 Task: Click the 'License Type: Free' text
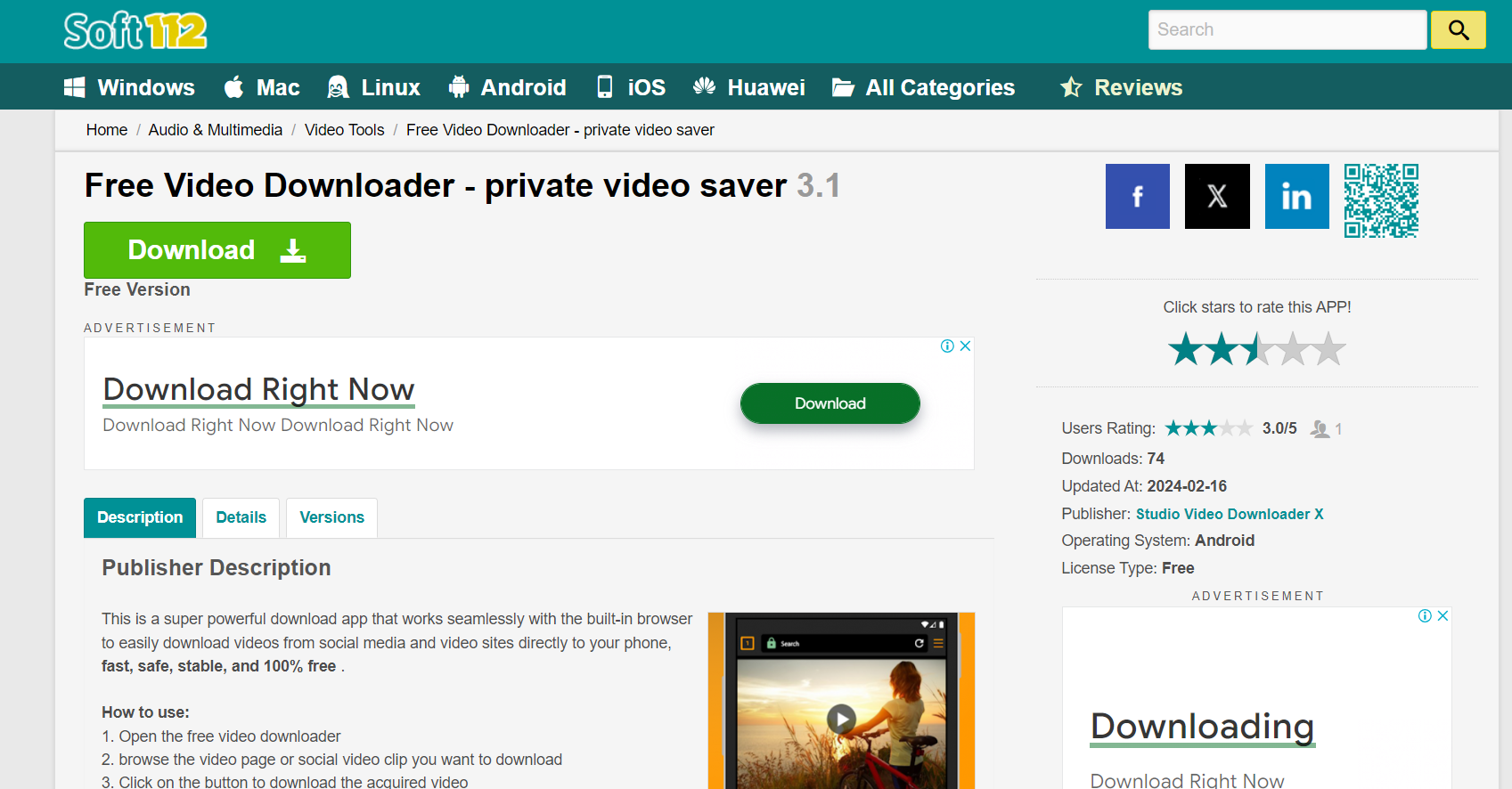[1128, 568]
